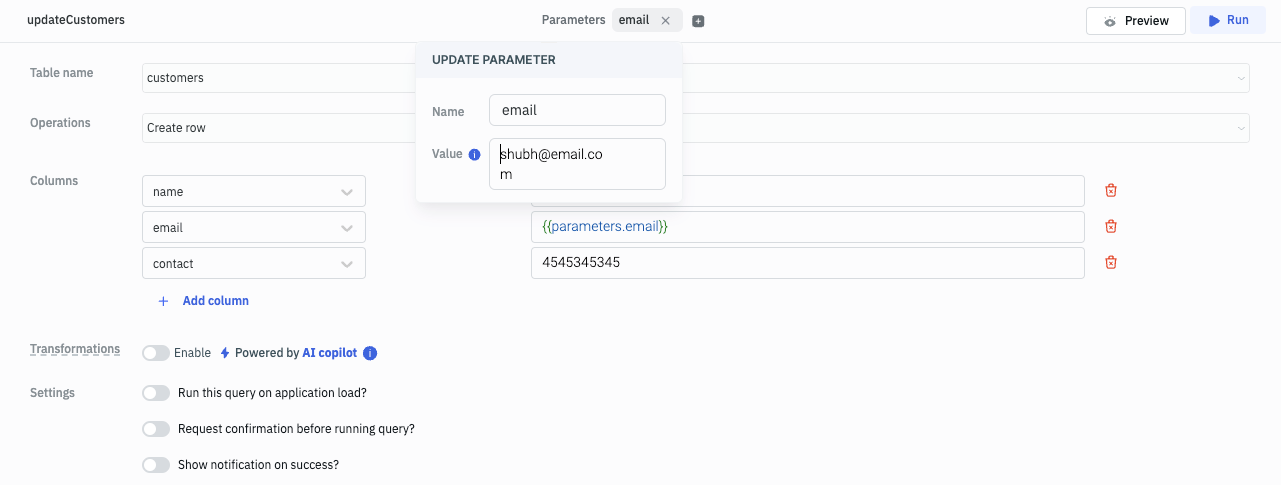Click the plus icon beside Add column

[x=163, y=301]
